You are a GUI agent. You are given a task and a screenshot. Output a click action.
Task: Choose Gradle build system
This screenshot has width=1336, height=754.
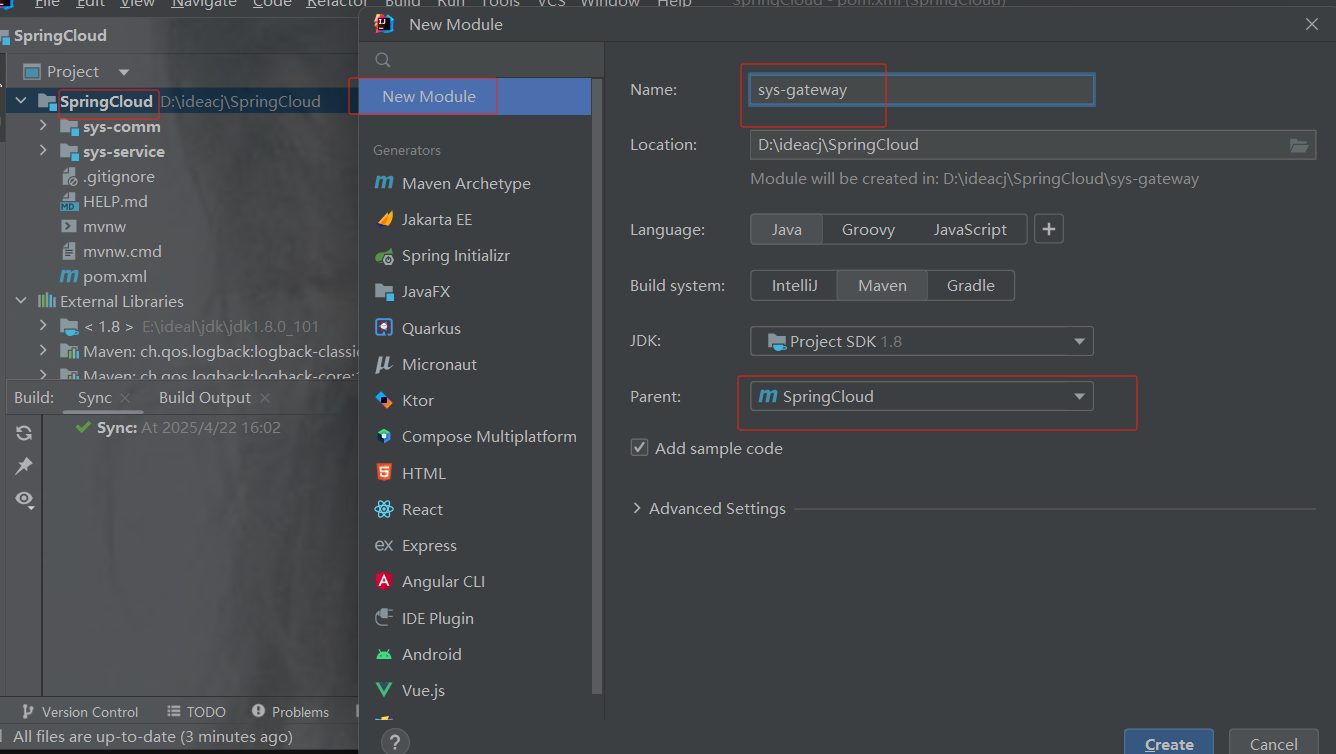click(971, 285)
